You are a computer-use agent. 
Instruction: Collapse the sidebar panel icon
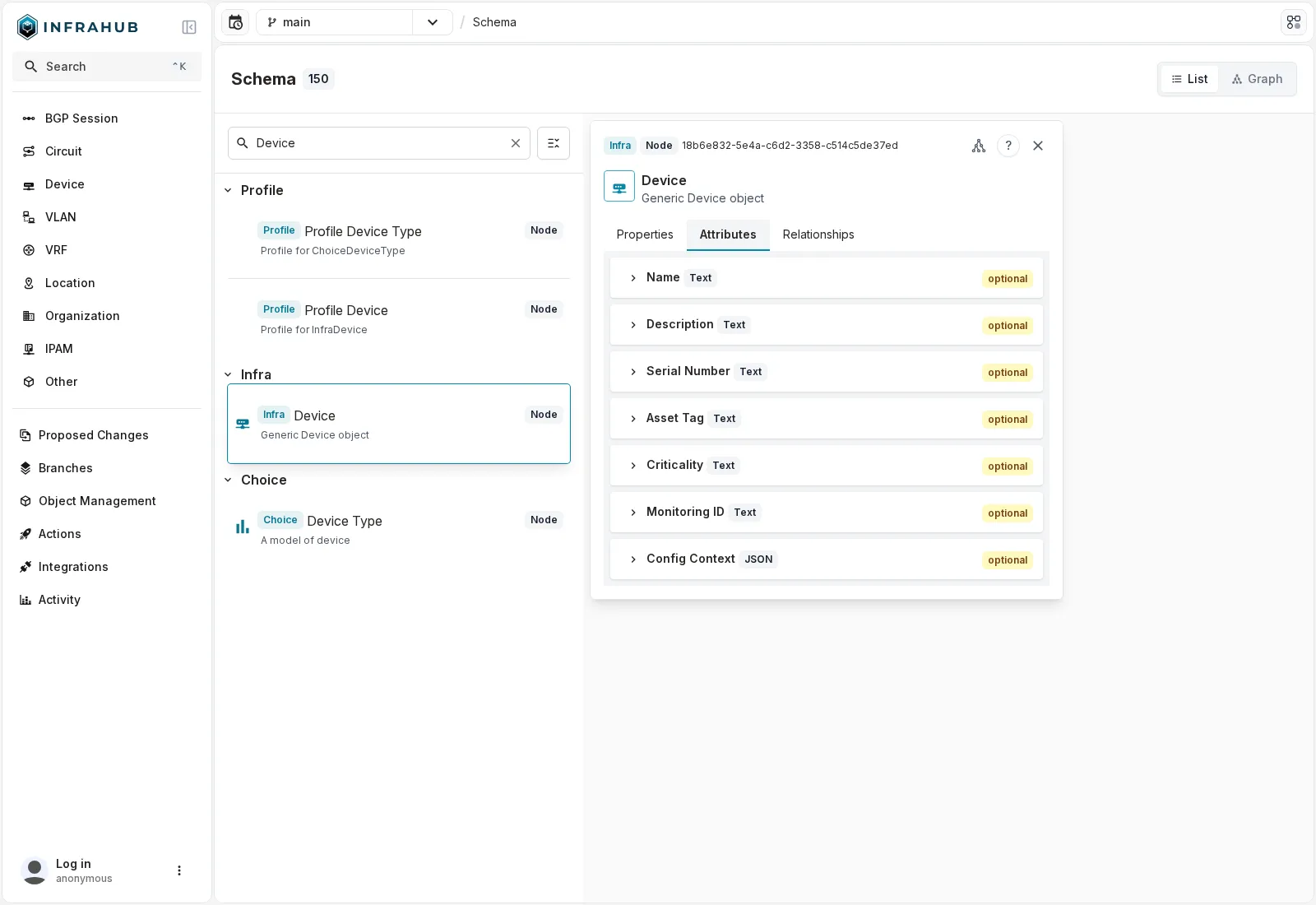pyautogui.click(x=189, y=27)
